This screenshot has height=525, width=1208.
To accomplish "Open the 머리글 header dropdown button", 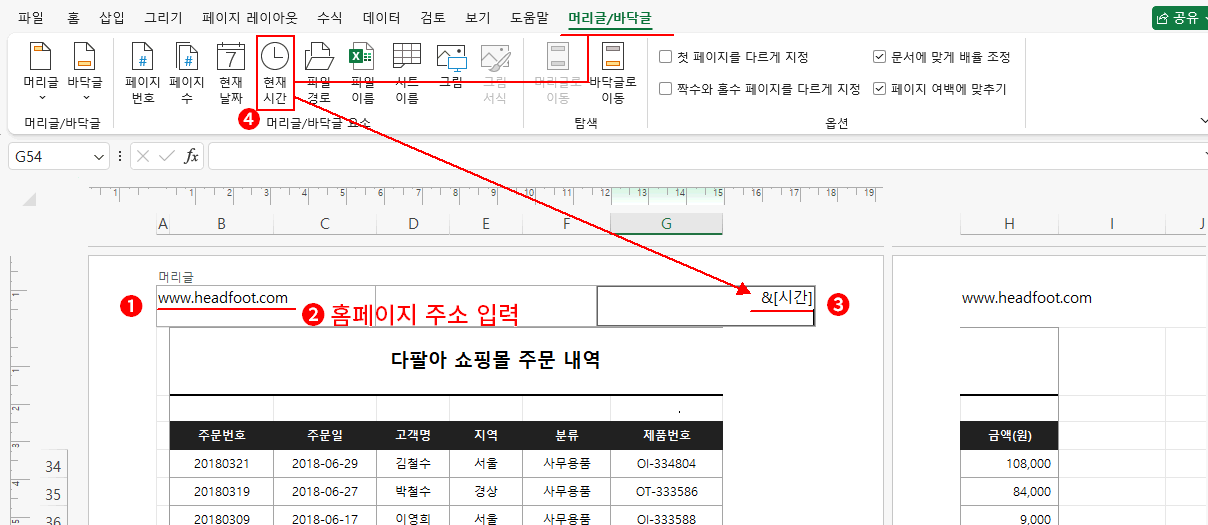I will pos(41,71).
